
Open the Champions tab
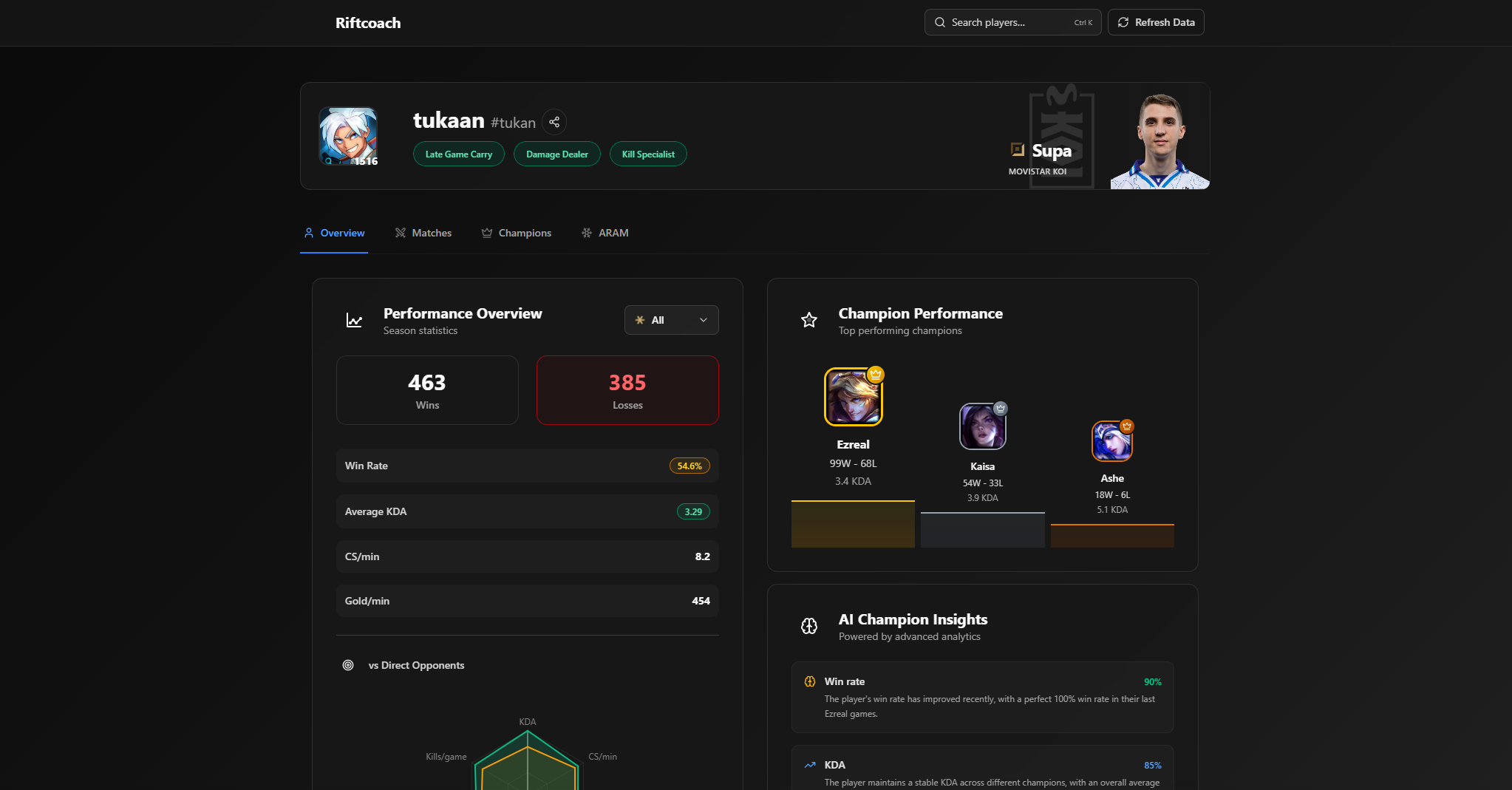tap(516, 233)
